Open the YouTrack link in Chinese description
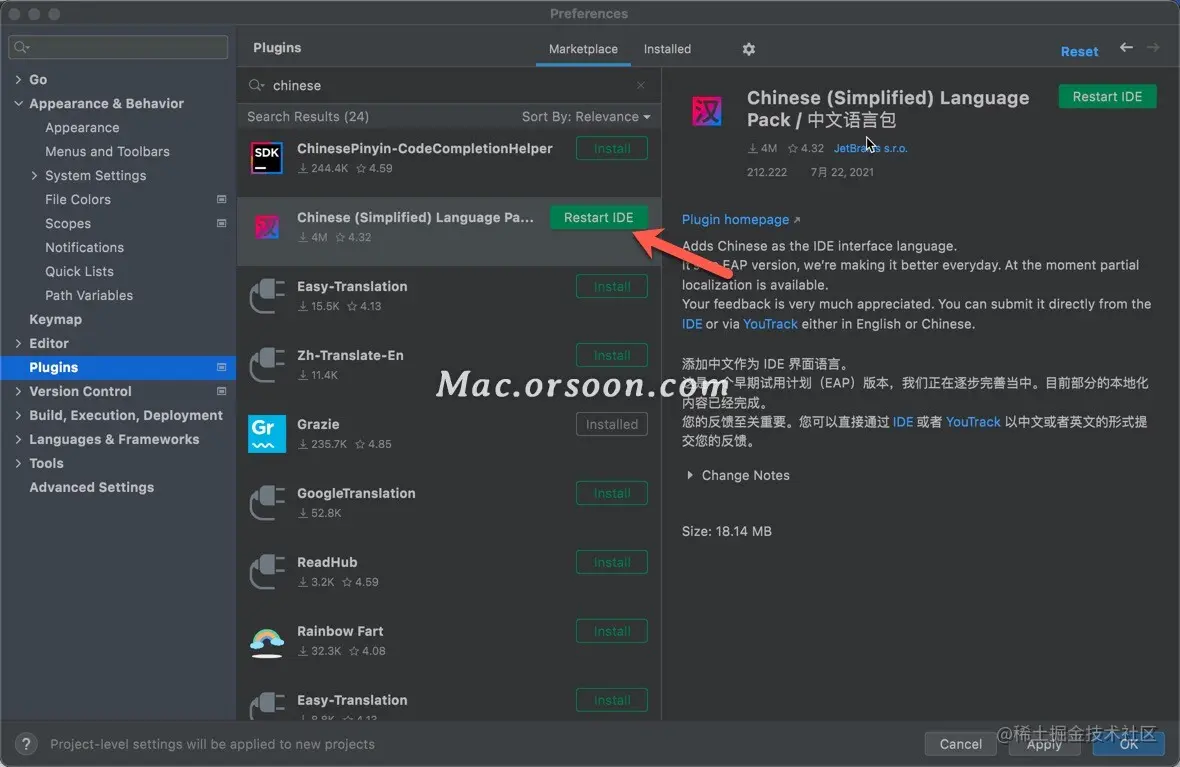The height and width of the screenshot is (767, 1180). tap(972, 422)
